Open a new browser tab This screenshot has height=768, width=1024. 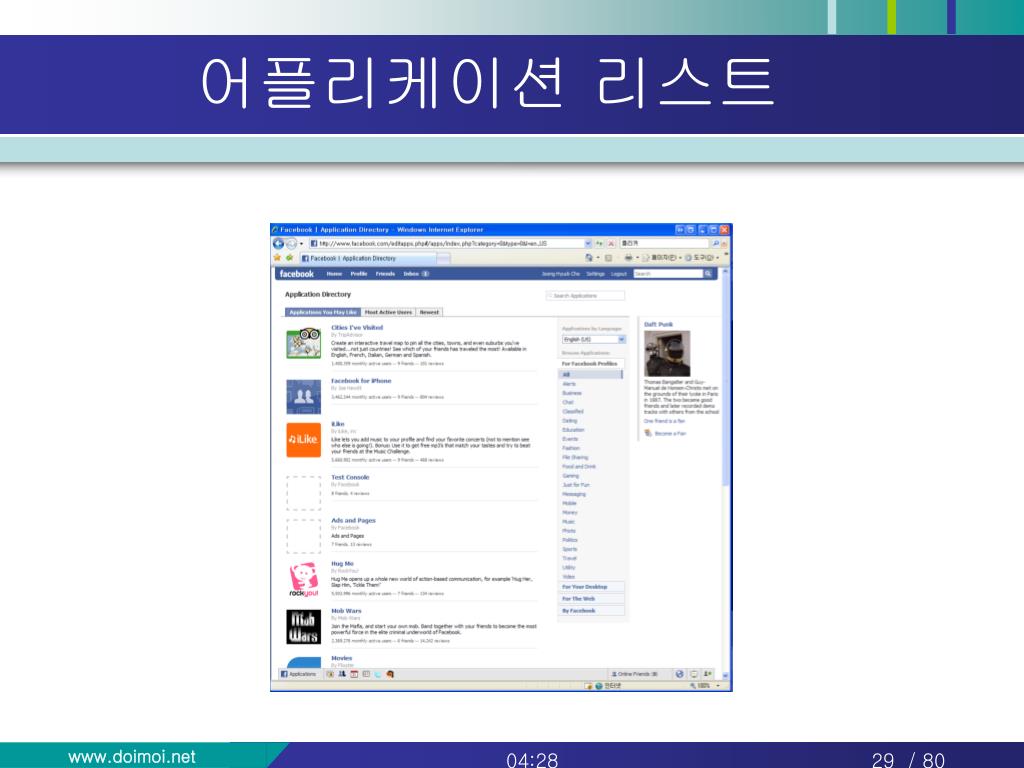[443, 259]
